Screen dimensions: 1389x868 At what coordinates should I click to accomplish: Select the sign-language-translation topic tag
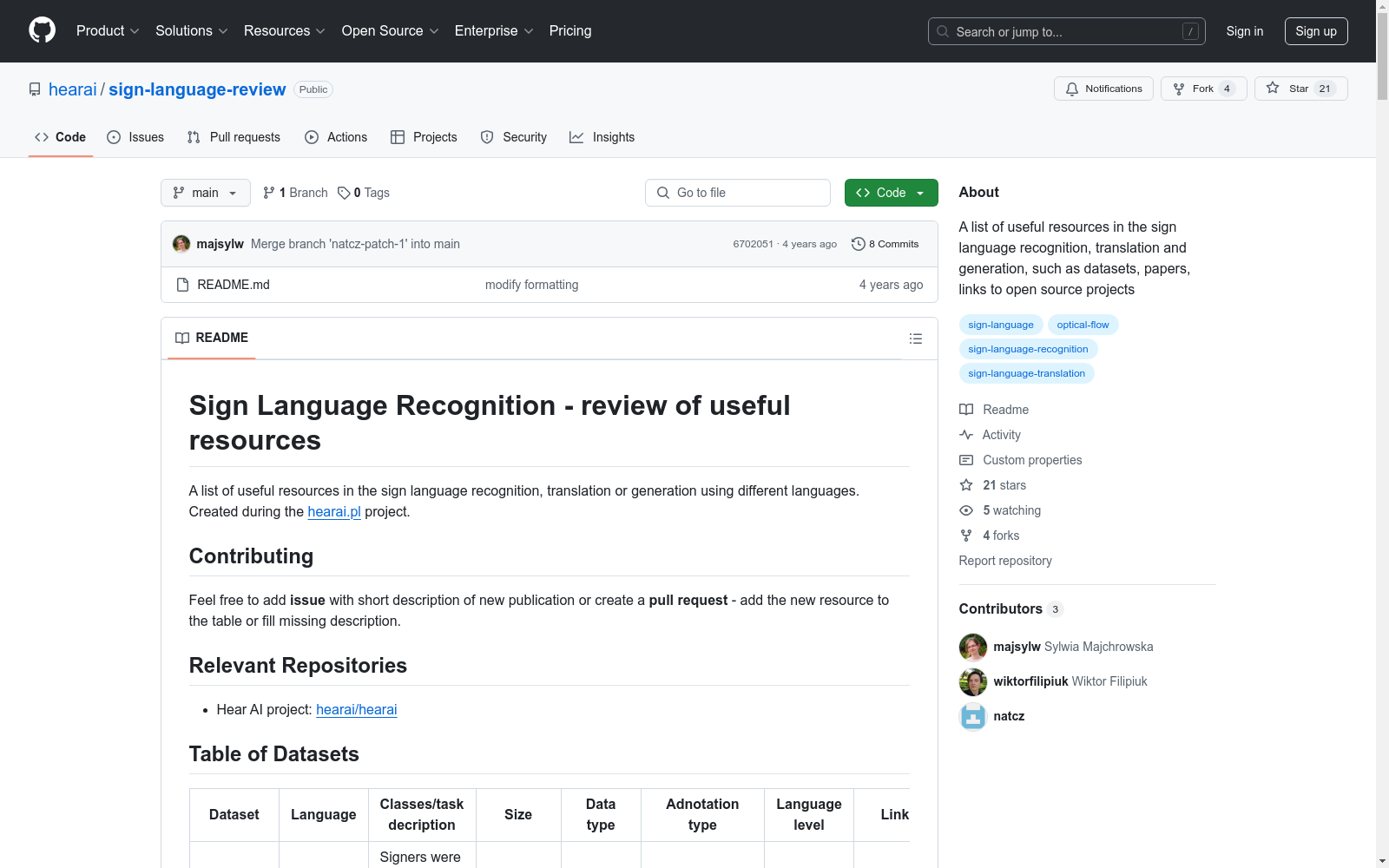(1026, 373)
